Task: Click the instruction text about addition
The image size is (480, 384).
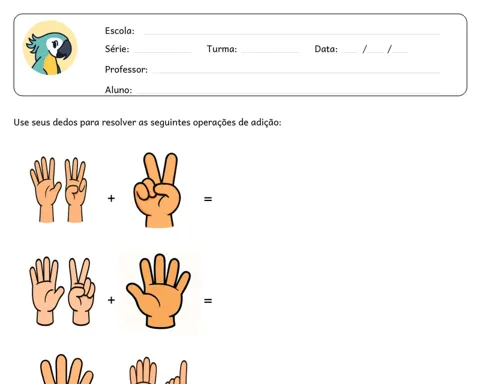Action: point(147,123)
